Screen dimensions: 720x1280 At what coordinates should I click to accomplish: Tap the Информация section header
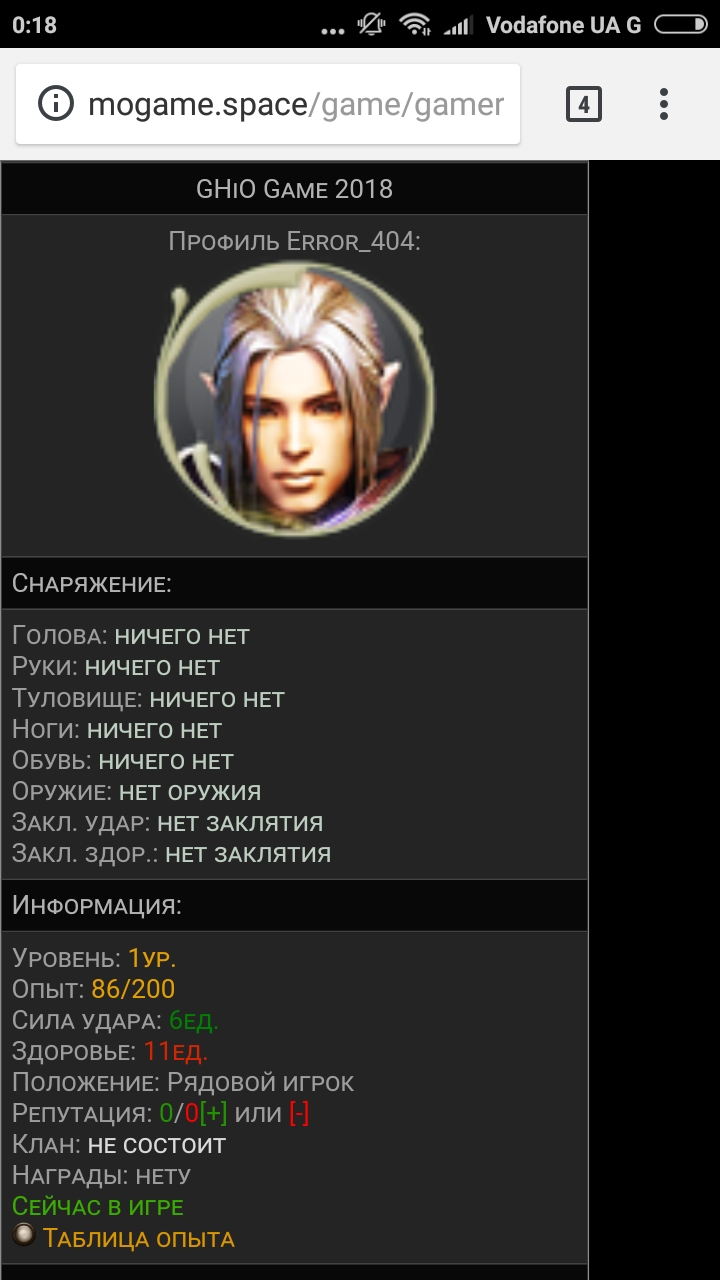pyautogui.click(x=294, y=906)
